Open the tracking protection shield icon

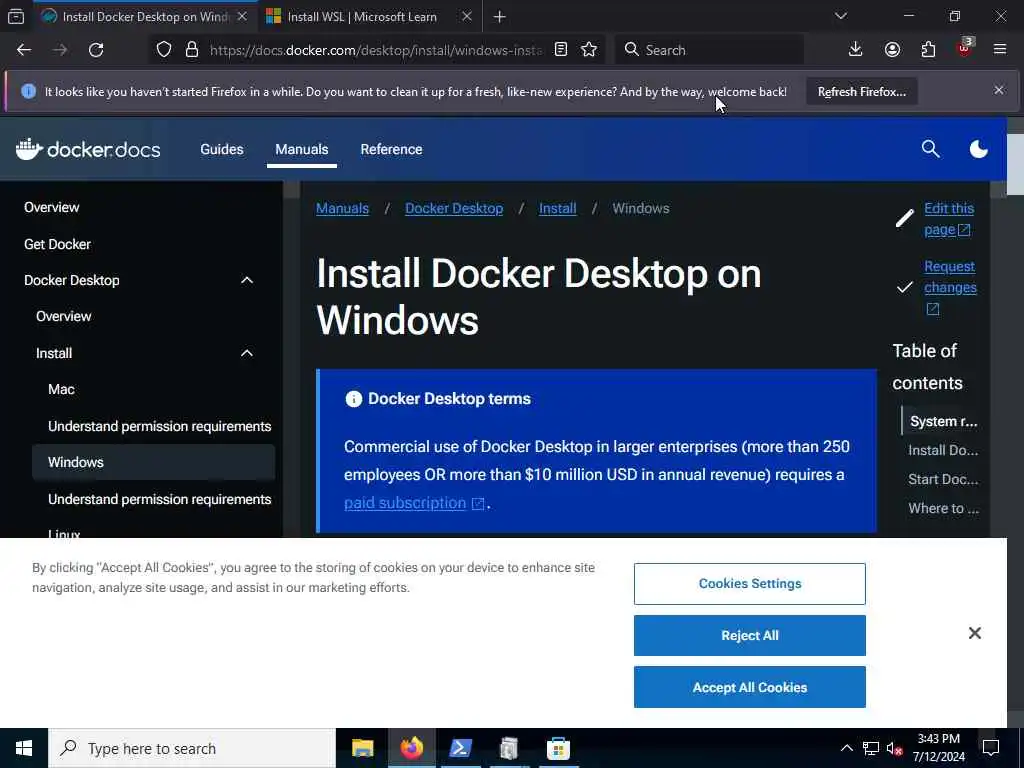coord(164,50)
